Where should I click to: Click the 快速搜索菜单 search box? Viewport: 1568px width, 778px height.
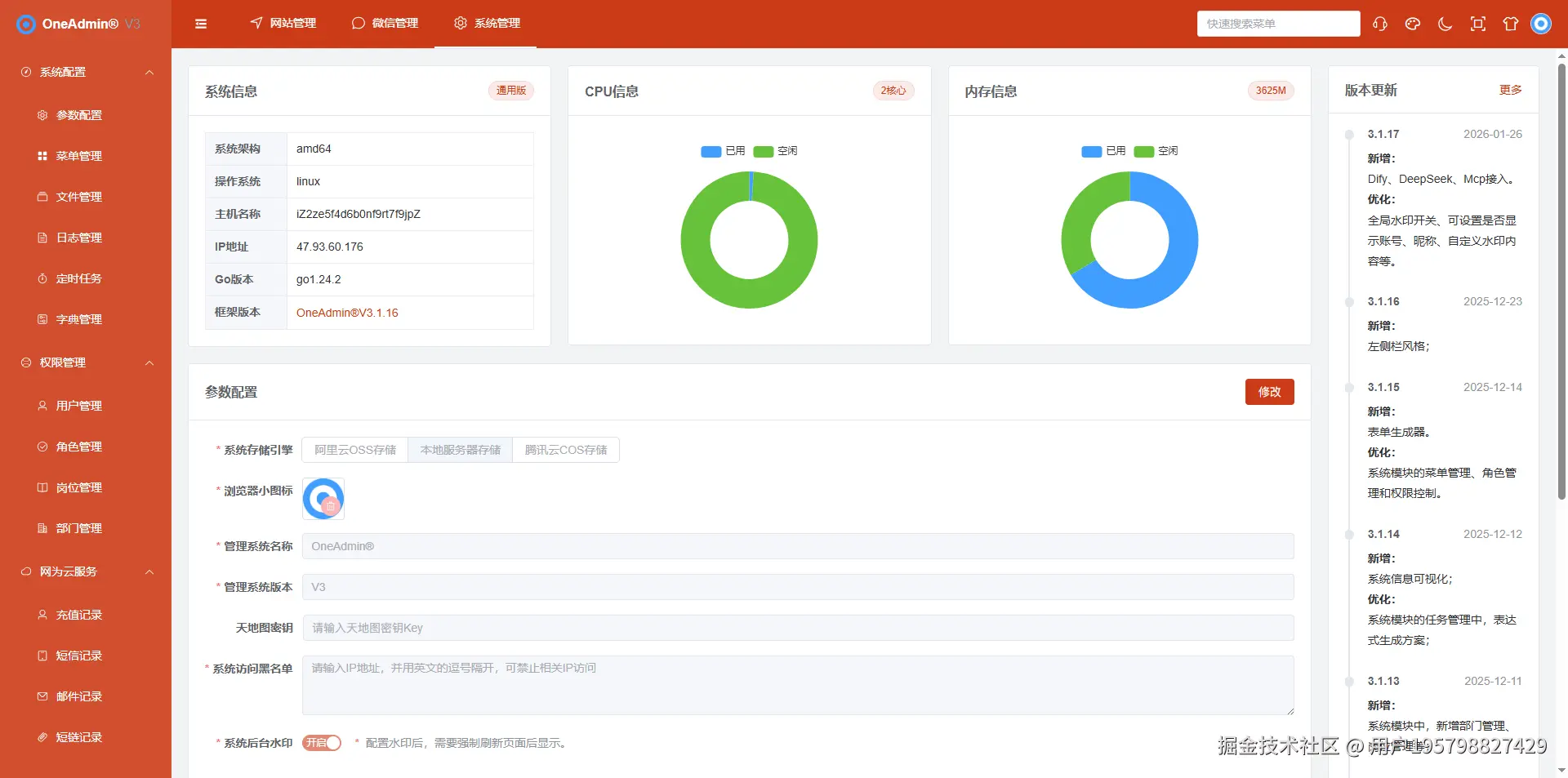click(x=1278, y=24)
